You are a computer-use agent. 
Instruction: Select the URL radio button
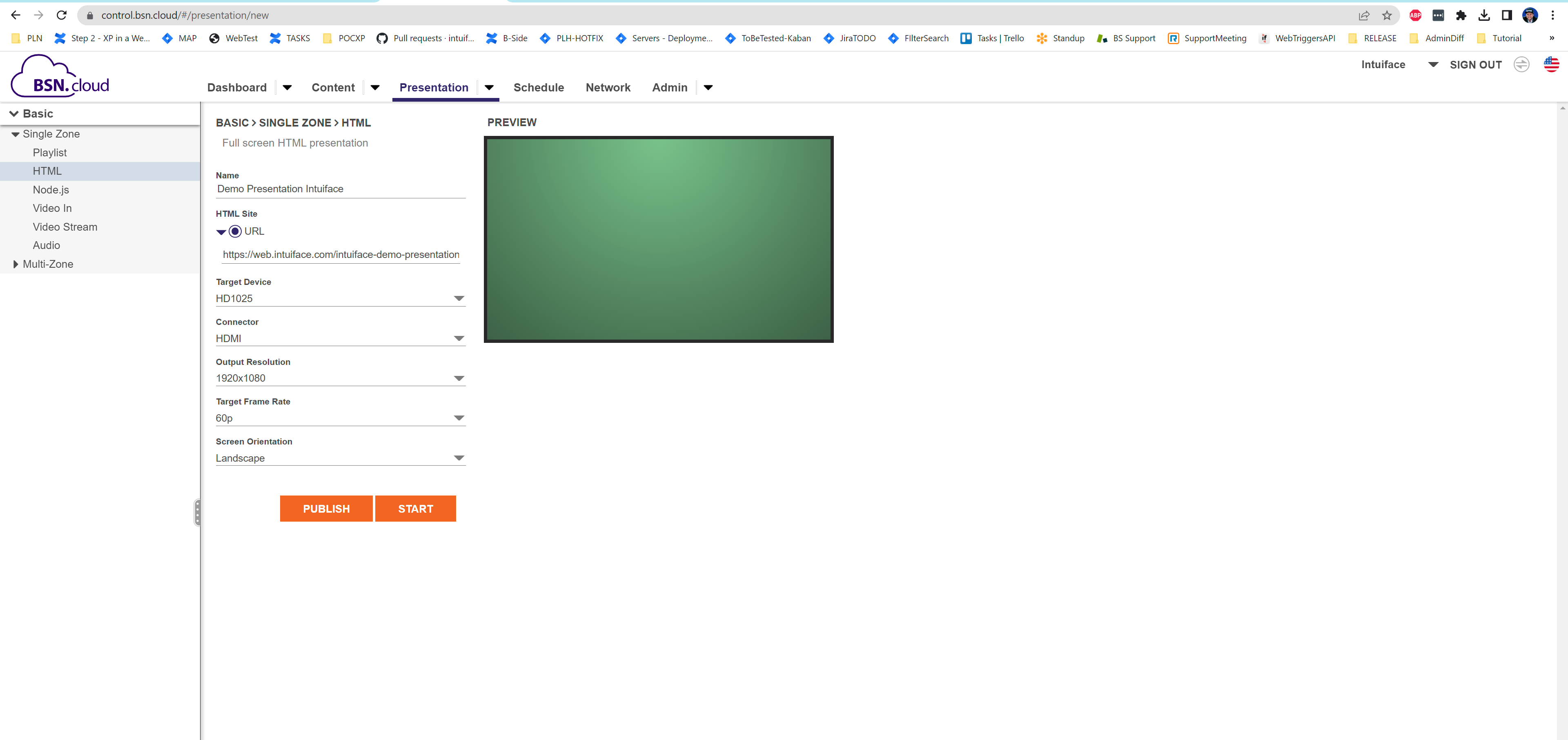pos(235,231)
